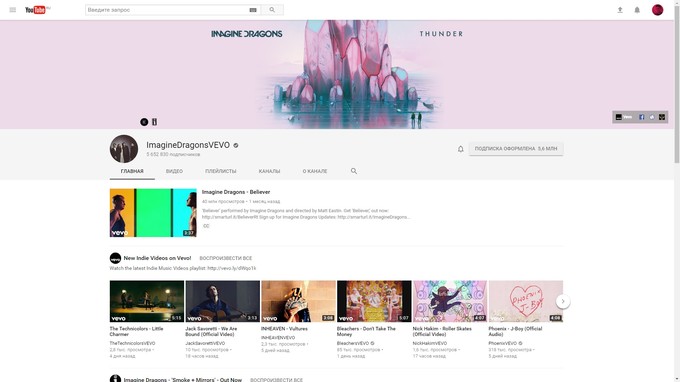Screen dimensions: 680x382
Task: Open the Imagine Dragons - Believer title link
Action: (x=236, y=192)
